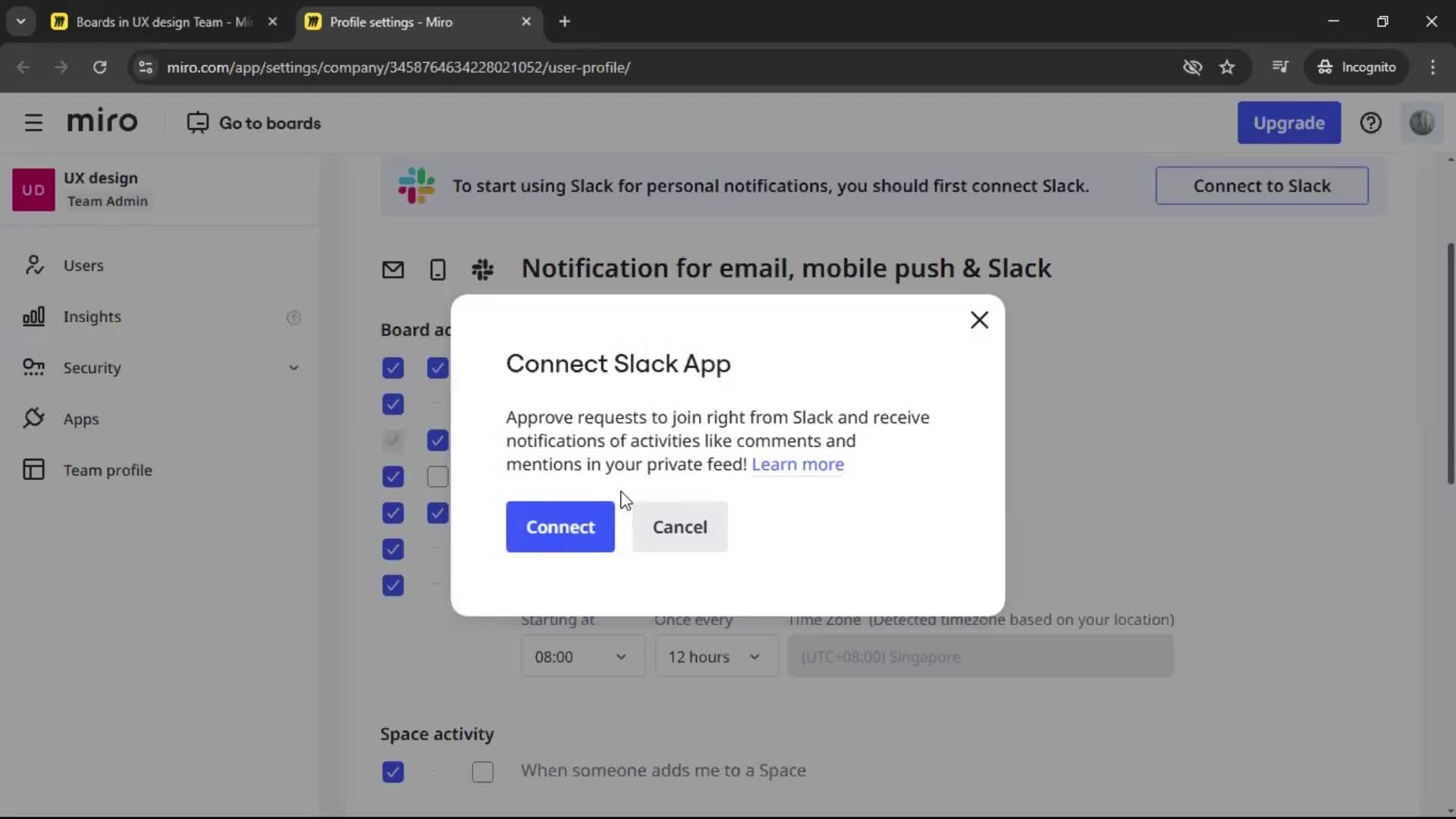Click the third-party cookies eye icon
Screen dimensions: 1456x819
coord(1192,67)
